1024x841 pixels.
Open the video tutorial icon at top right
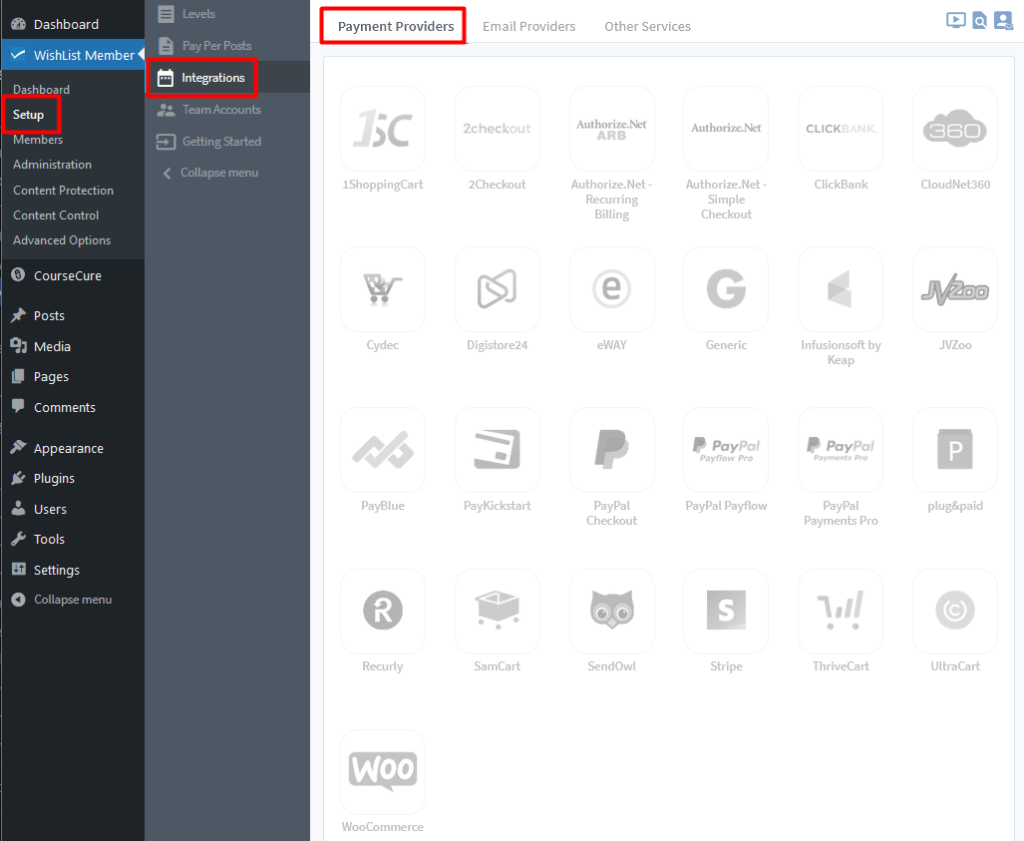pos(955,20)
